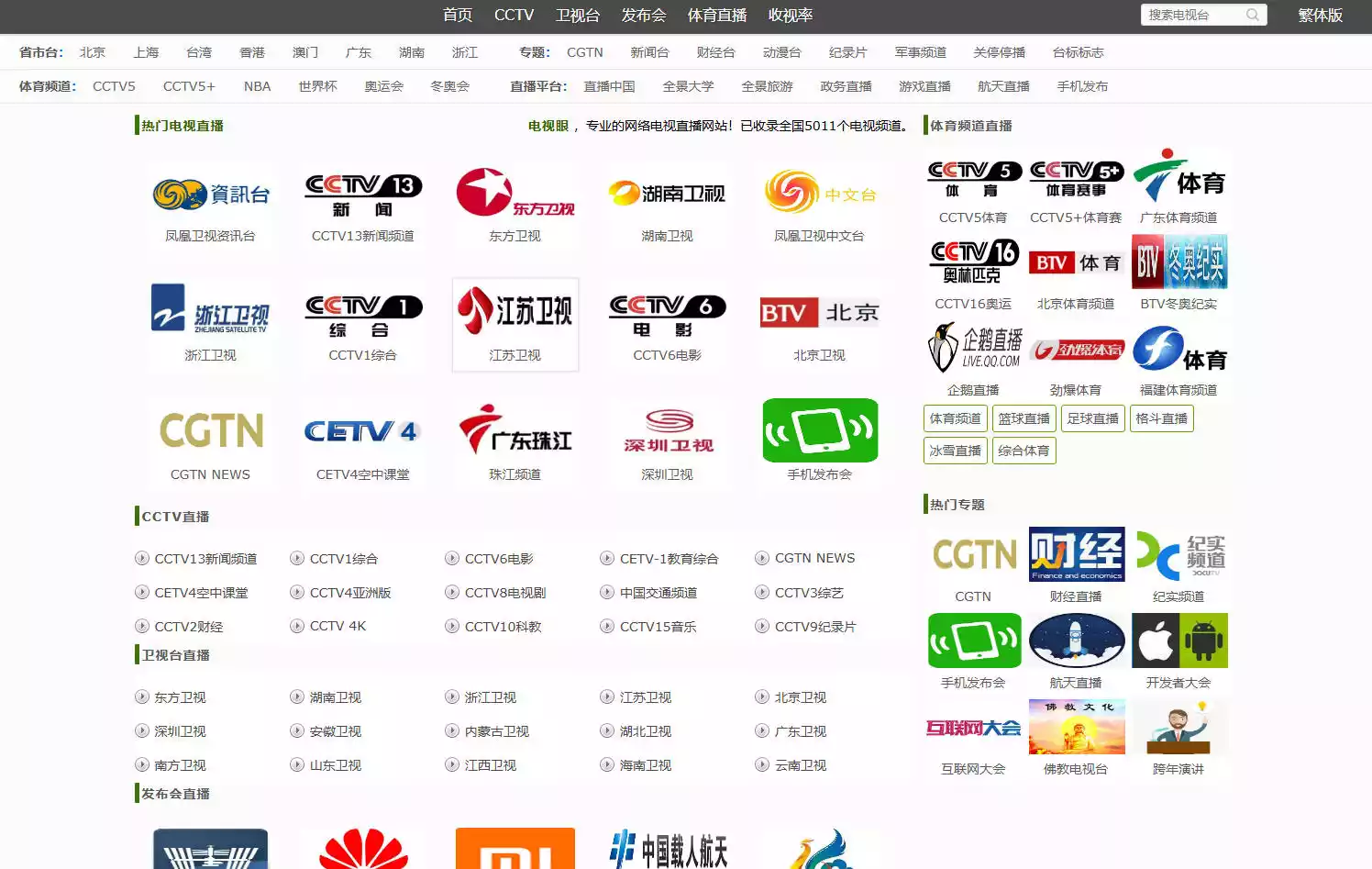Open the CCTV top navigation item
Viewport: 1372px width, 869px height.
pos(514,16)
